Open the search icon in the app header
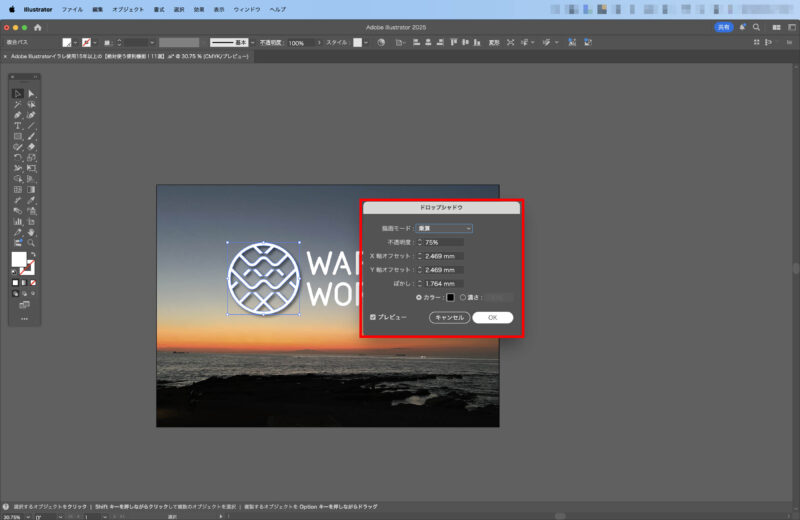800x520 pixels. (756, 27)
